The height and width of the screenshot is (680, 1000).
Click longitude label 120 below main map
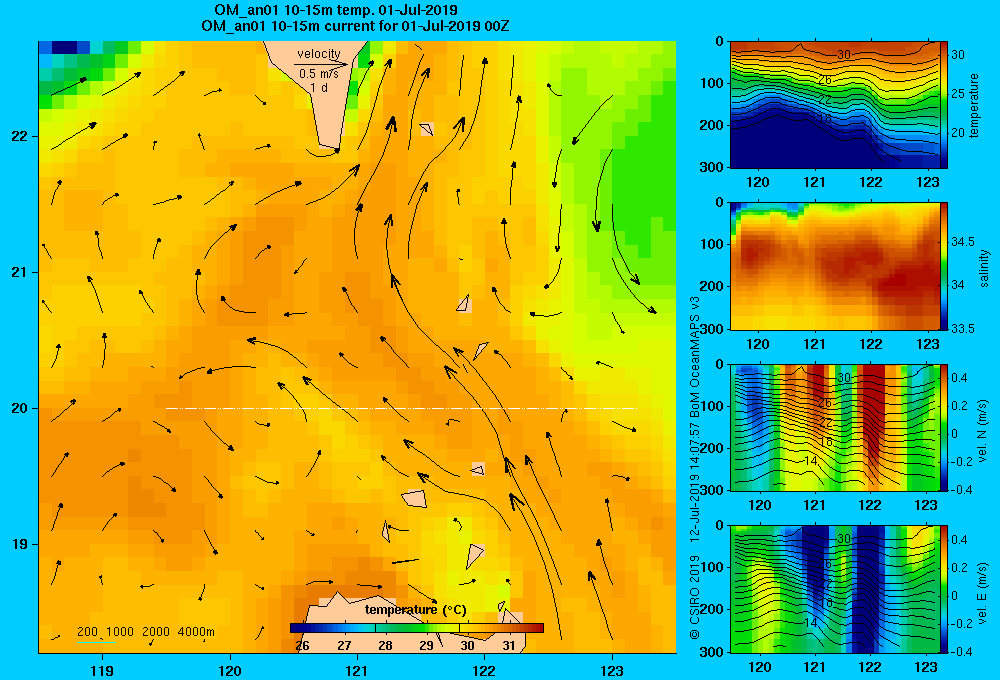pos(230,670)
